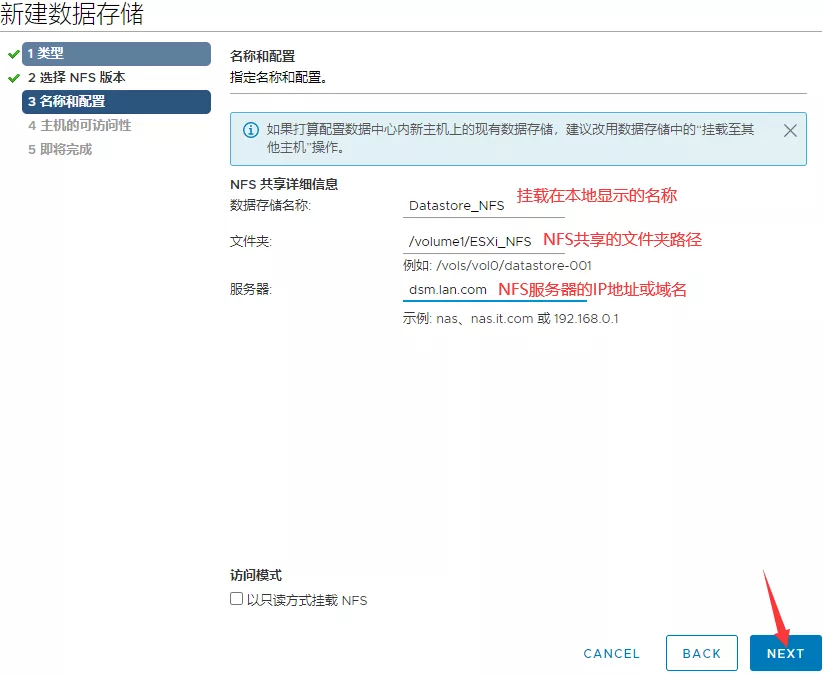Click the 数据存储名称 label

(x=270, y=205)
